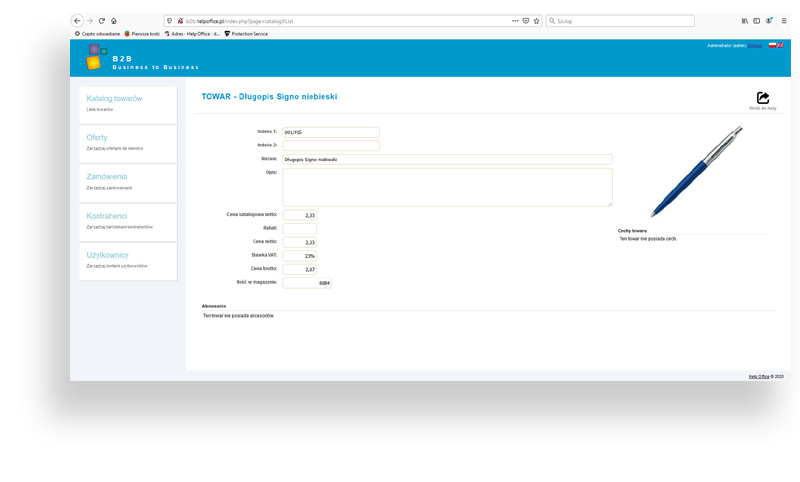Click the TOWAR - Długopis Signo niebieski heading
This screenshot has height=482, width=800.
tap(269, 96)
